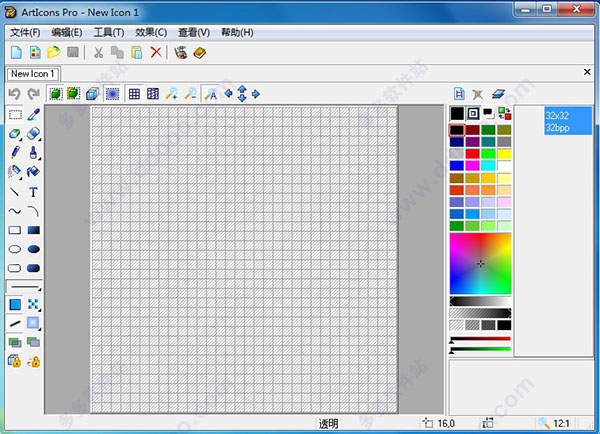This screenshot has width=600, height=434.
Task: Zoom out with the magnifier minus icon
Action: (x=191, y=94)
